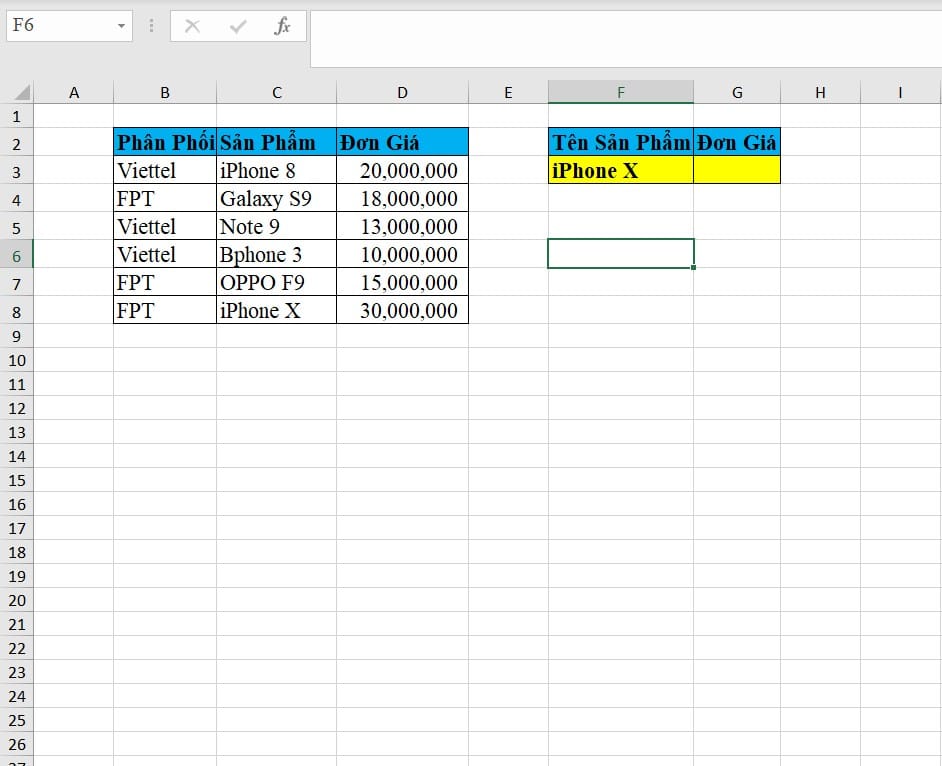Select column F header

pos(621,93)
